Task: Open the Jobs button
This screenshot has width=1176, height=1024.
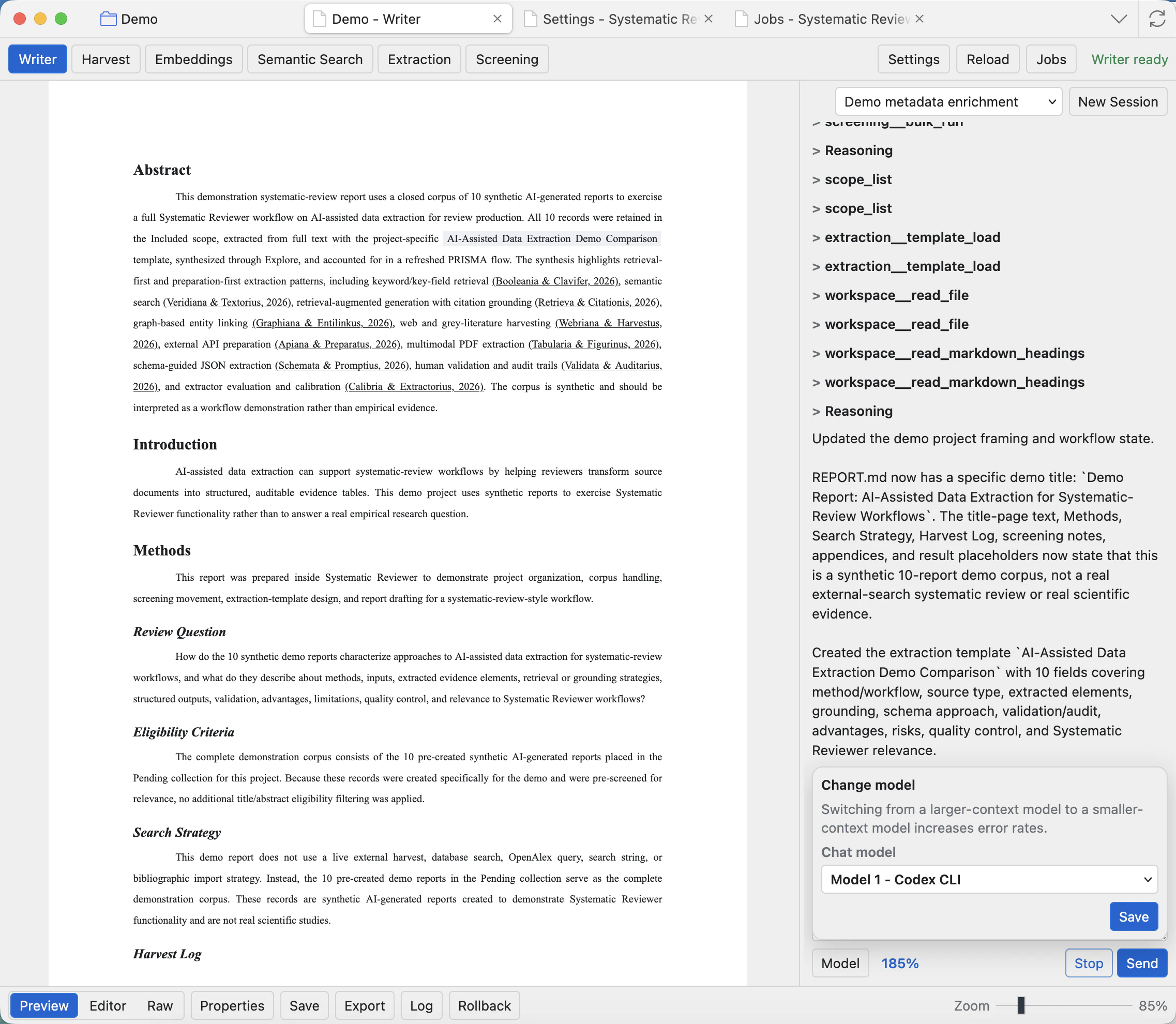Action: 1051,59
